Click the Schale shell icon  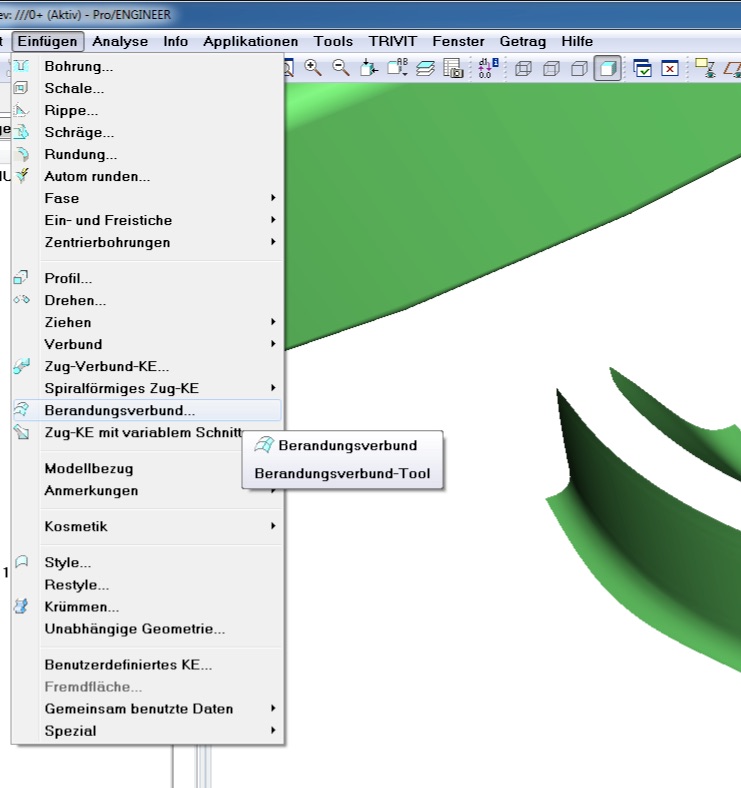21,88
